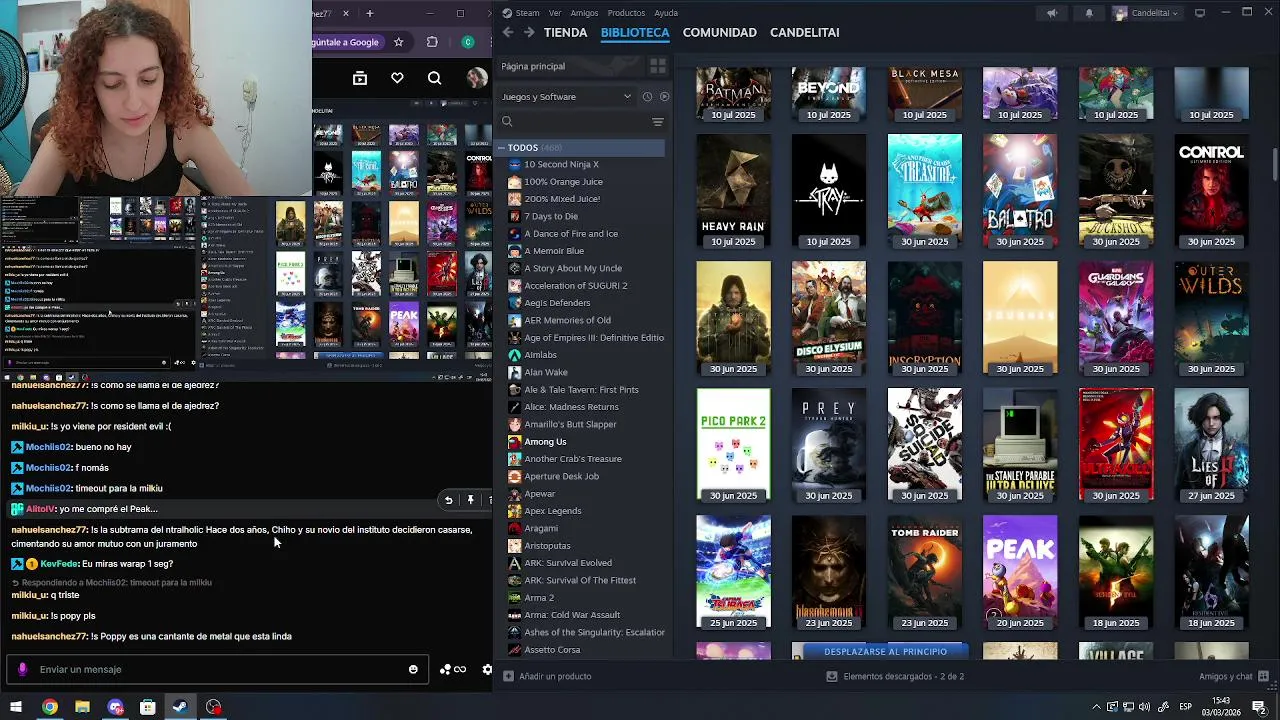Open chat settings gear icon

click(x=487, y=670)
